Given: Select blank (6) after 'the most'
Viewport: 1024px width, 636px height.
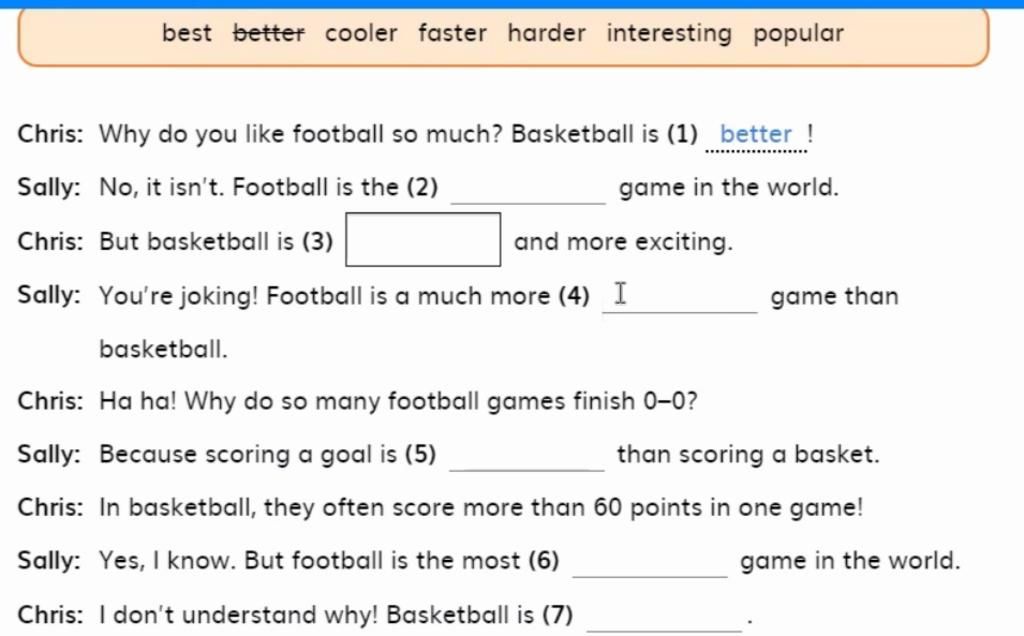Looking at the screenshot, I should [650, 563].
